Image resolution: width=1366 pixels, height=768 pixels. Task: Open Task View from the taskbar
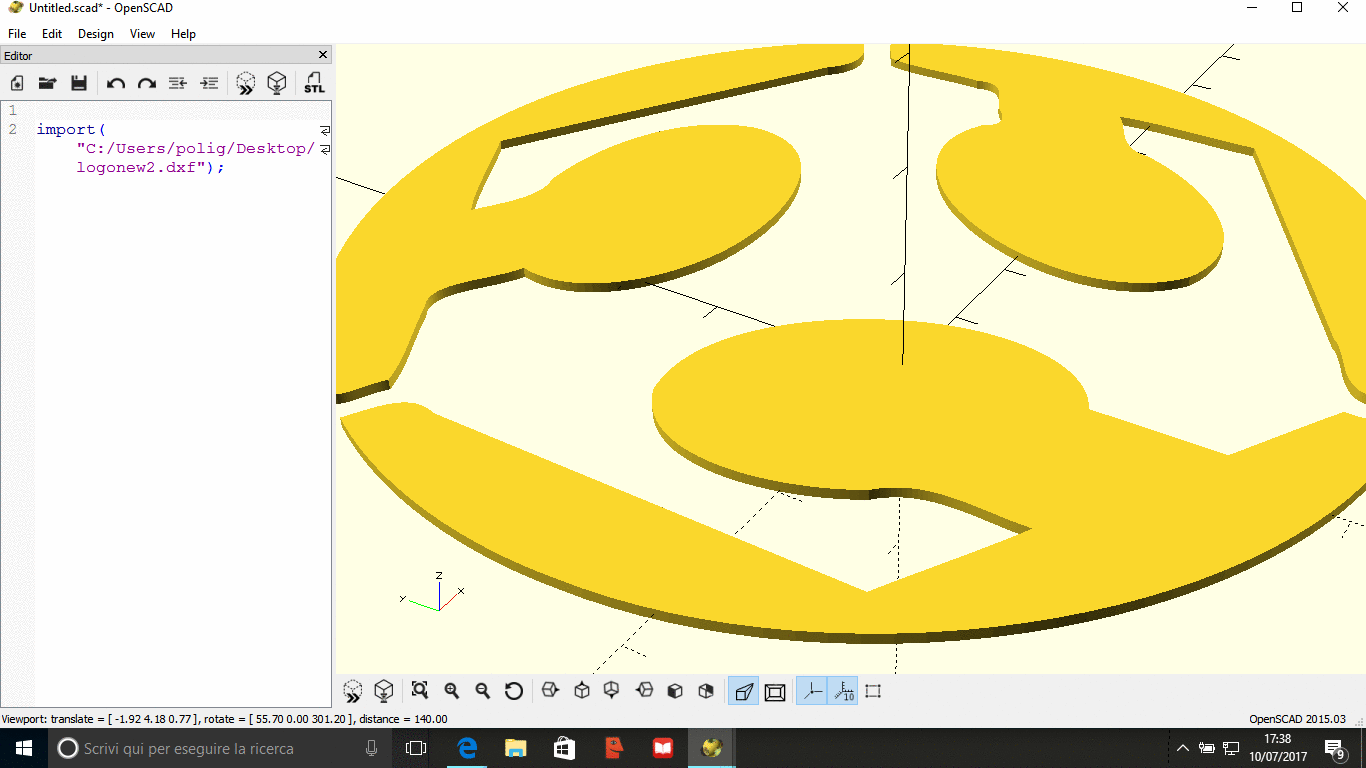click(416, 748)
